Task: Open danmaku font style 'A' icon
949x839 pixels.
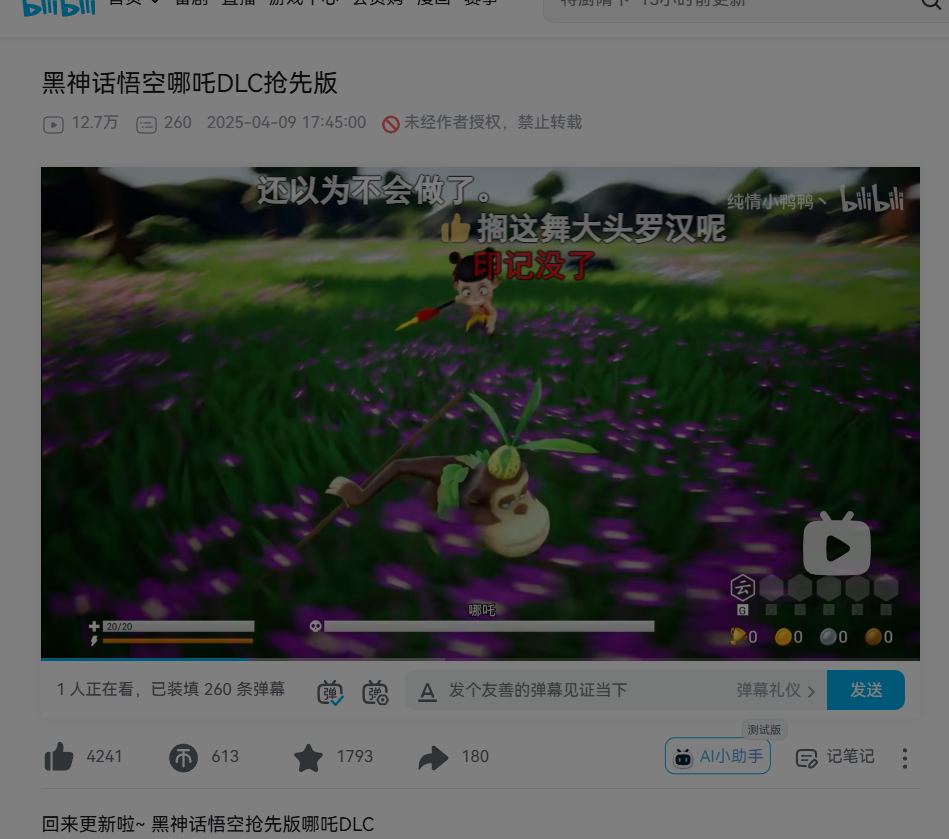Action: (x=427, y=691)
